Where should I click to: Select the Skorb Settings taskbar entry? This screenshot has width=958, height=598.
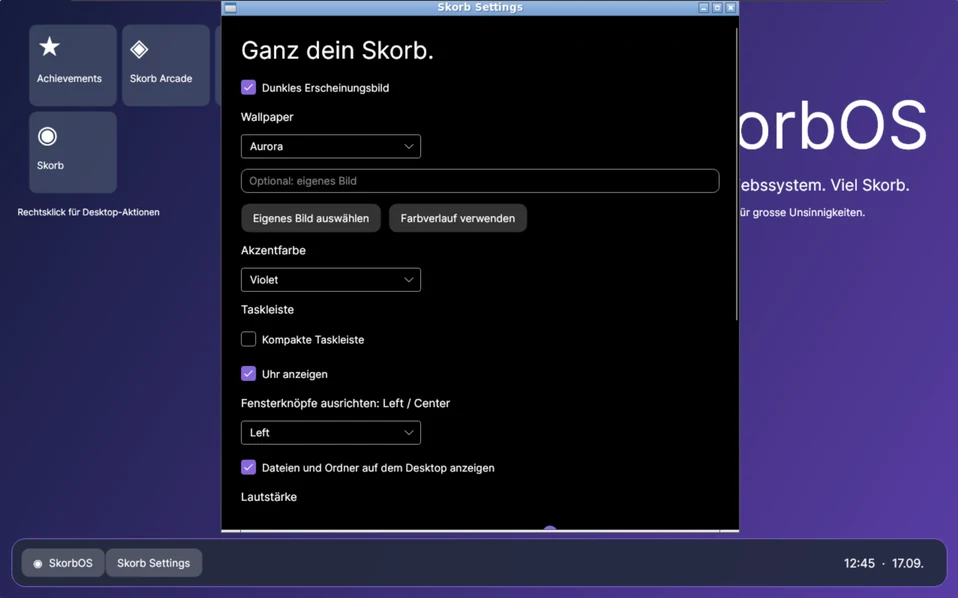pyautogui.click(x=153, y=563)
